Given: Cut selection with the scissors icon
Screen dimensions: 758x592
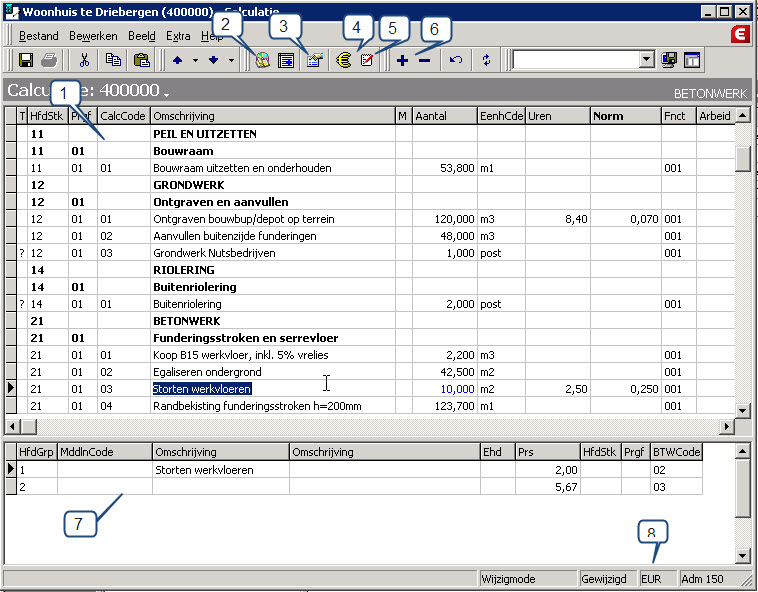Looking at the screenshot, I should click(84, 60).
